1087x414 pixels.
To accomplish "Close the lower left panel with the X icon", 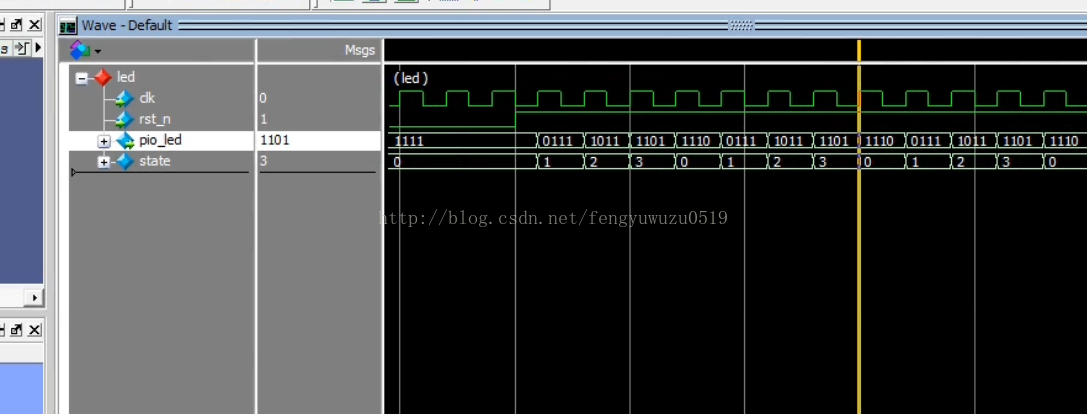I will tap(34, 330).
